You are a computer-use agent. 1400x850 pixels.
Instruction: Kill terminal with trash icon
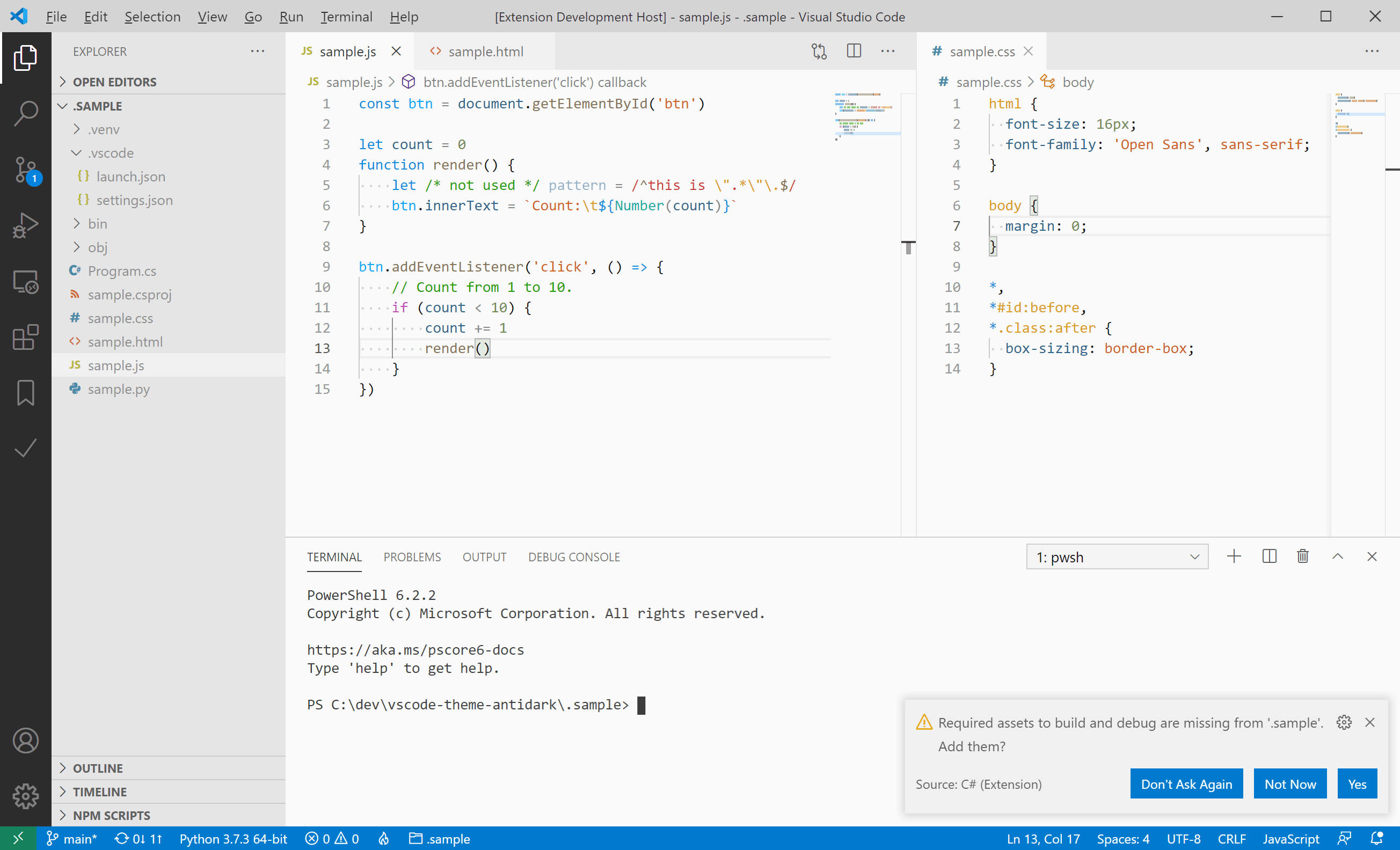click(1302, 556)
